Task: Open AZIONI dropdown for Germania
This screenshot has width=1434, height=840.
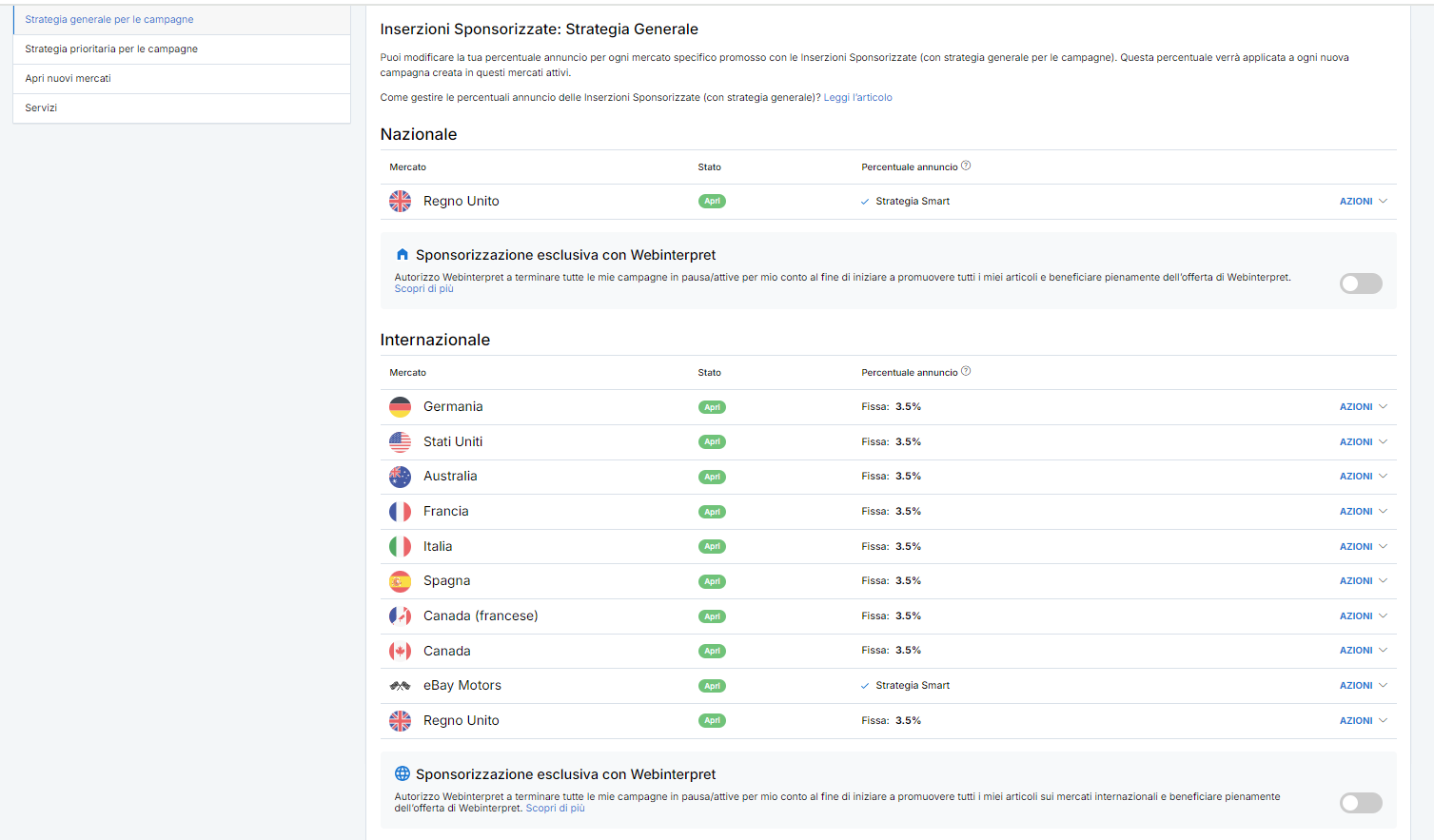Action: [x=1364, y=407]
